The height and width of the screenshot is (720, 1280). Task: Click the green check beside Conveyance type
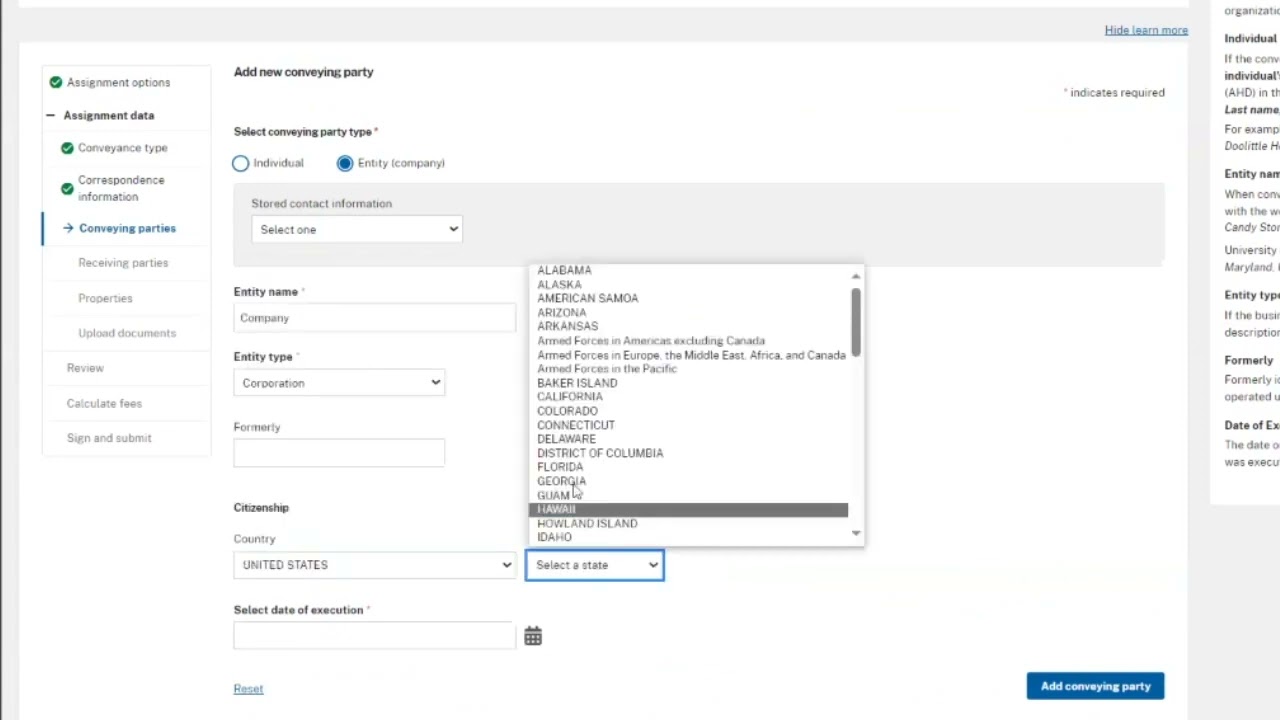(x=67, y=148)
